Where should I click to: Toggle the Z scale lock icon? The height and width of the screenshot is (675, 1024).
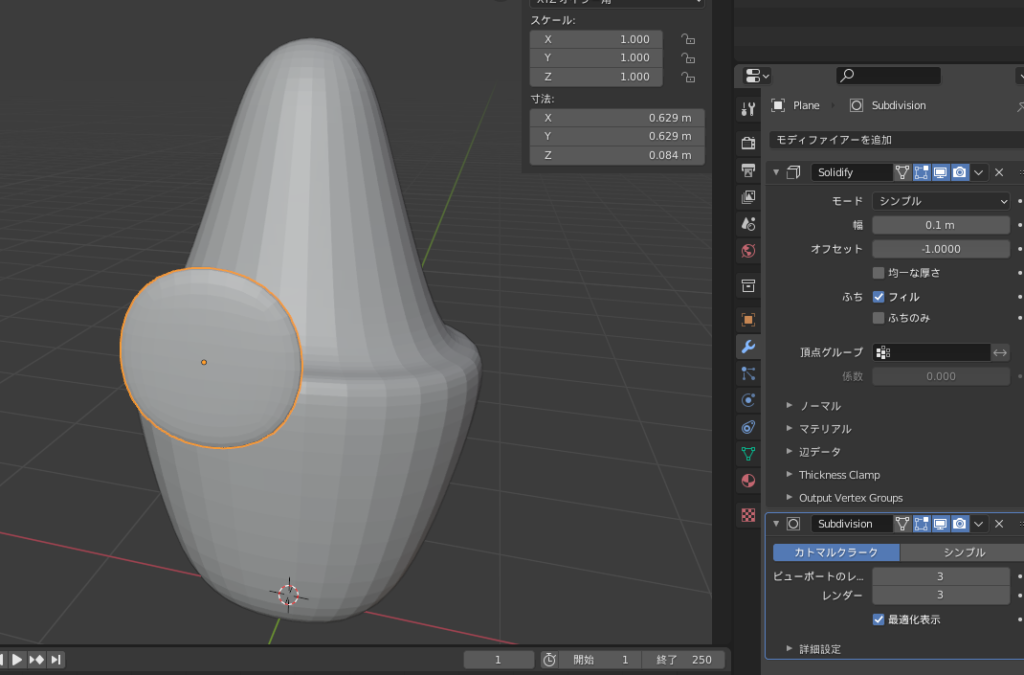688,77
